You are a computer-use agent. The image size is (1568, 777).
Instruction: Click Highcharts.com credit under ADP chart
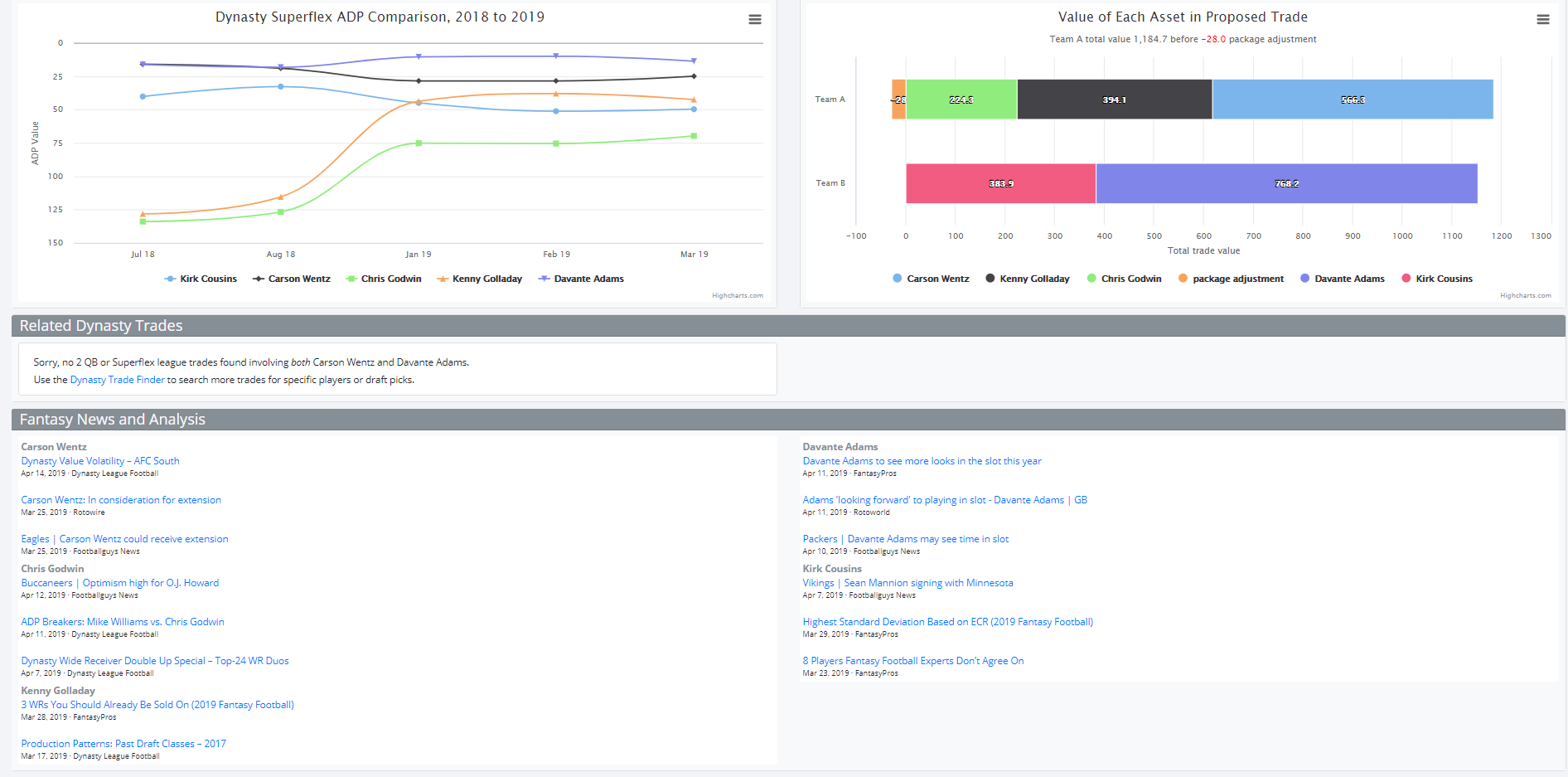coord(738,295)
